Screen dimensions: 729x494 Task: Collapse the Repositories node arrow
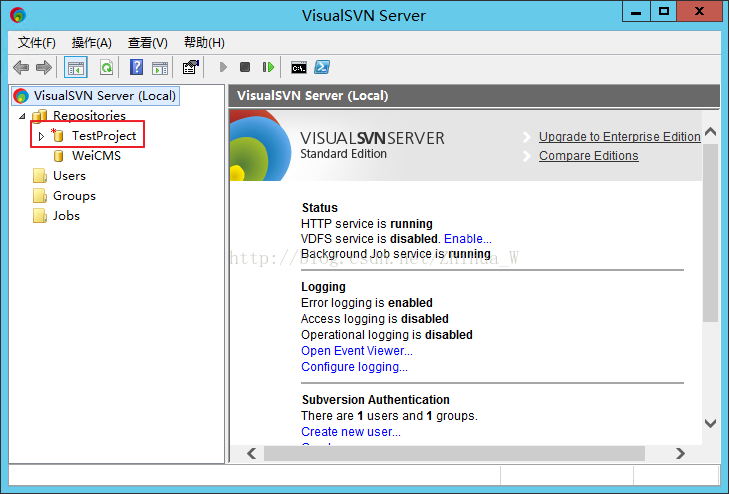pyautogui.click(x=22, y=116)
